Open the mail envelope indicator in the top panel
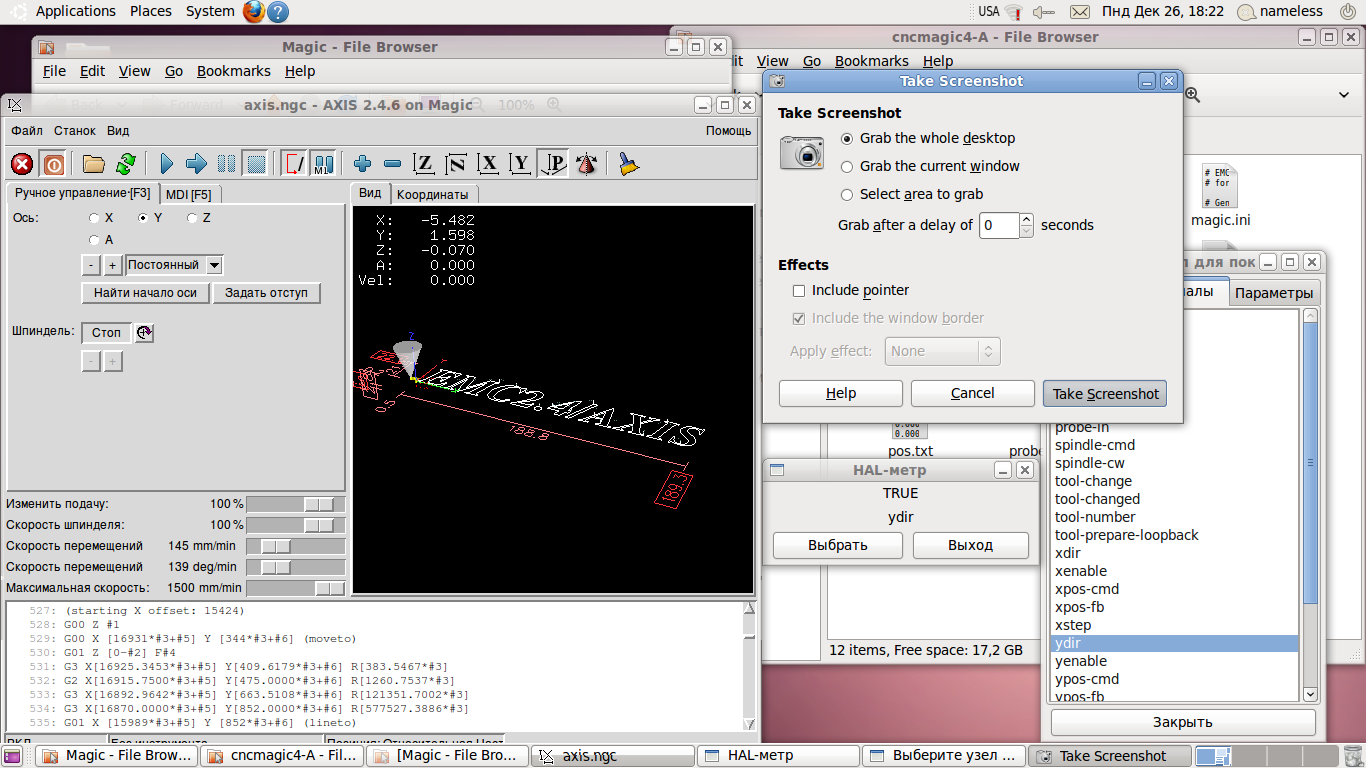The height and width of the screenshot is (768, 1366). (x=1079, y=12)
